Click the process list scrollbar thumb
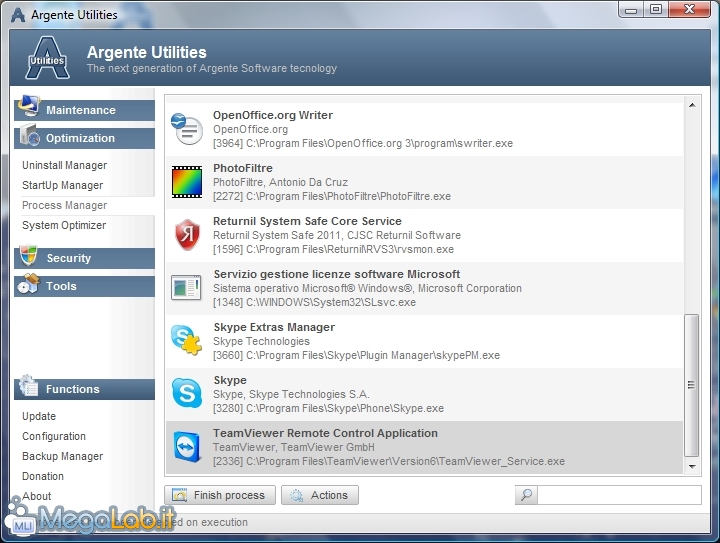The height and width of the screenshot is (543, 720). click(x=691, y=385)
